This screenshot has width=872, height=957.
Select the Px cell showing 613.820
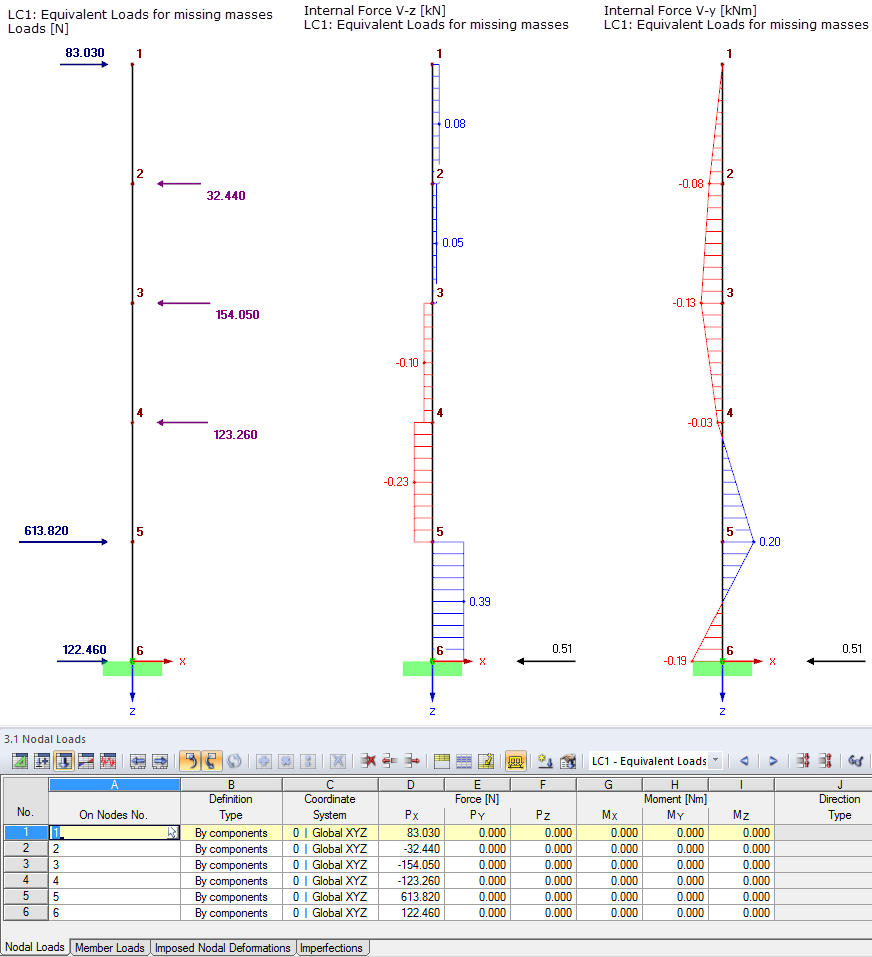(411, 897)
